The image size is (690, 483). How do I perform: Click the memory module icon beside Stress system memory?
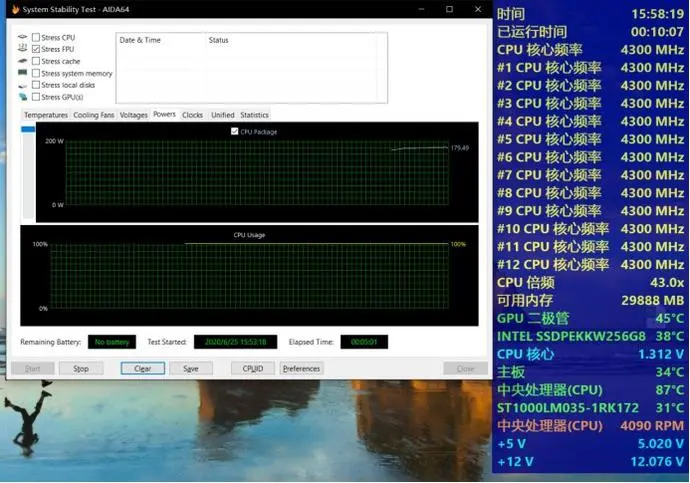tap(22, 73)
